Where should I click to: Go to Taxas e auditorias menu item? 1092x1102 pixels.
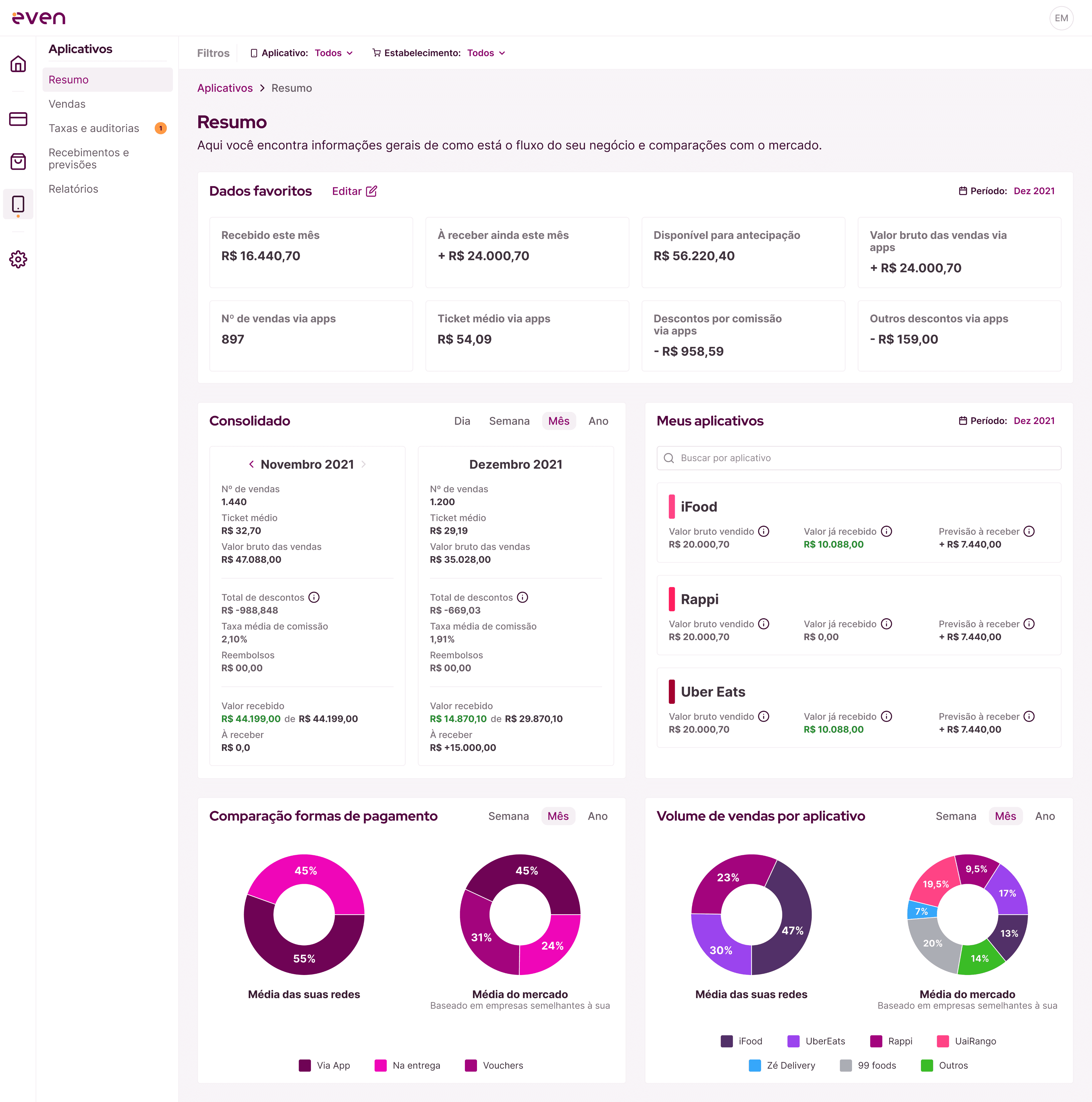[x=94, y=128]
